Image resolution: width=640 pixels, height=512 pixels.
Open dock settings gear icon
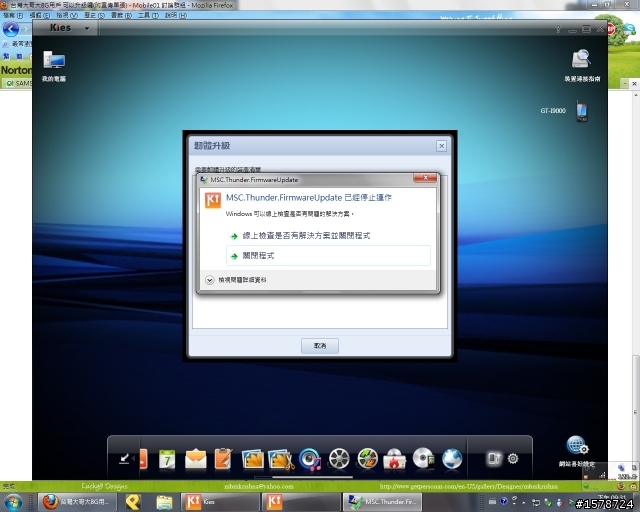pos(513,459)
